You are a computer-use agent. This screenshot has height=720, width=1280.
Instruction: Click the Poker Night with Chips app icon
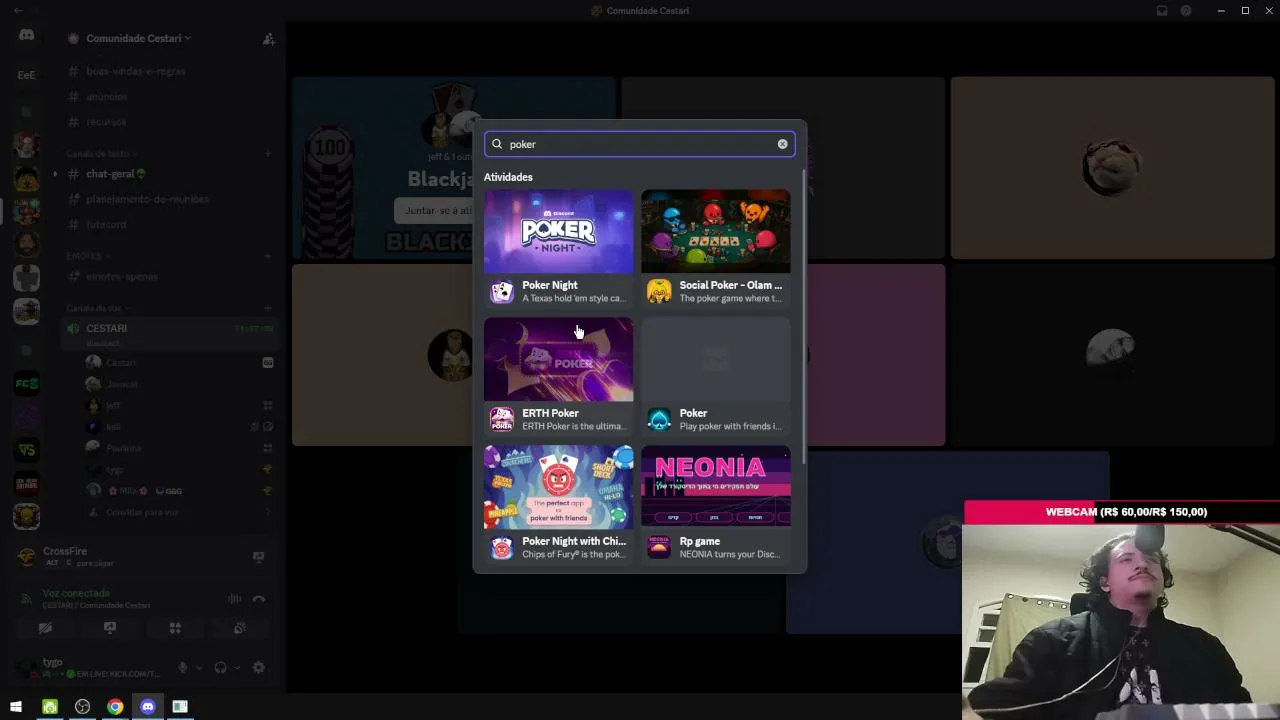(x=502, y=547)
